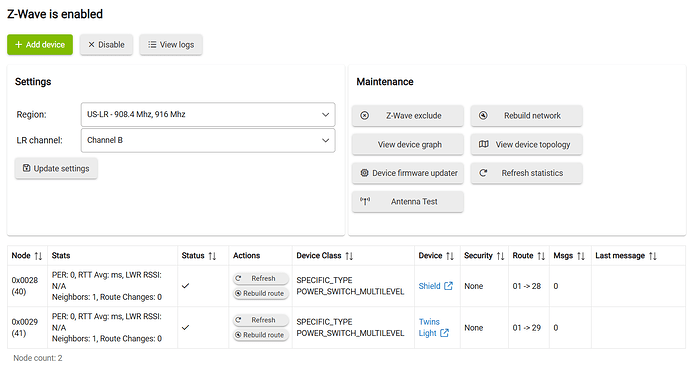Refresh node 0x0028
The height and width of the screenshot is (377, 690).
click(x=261, y=278)
